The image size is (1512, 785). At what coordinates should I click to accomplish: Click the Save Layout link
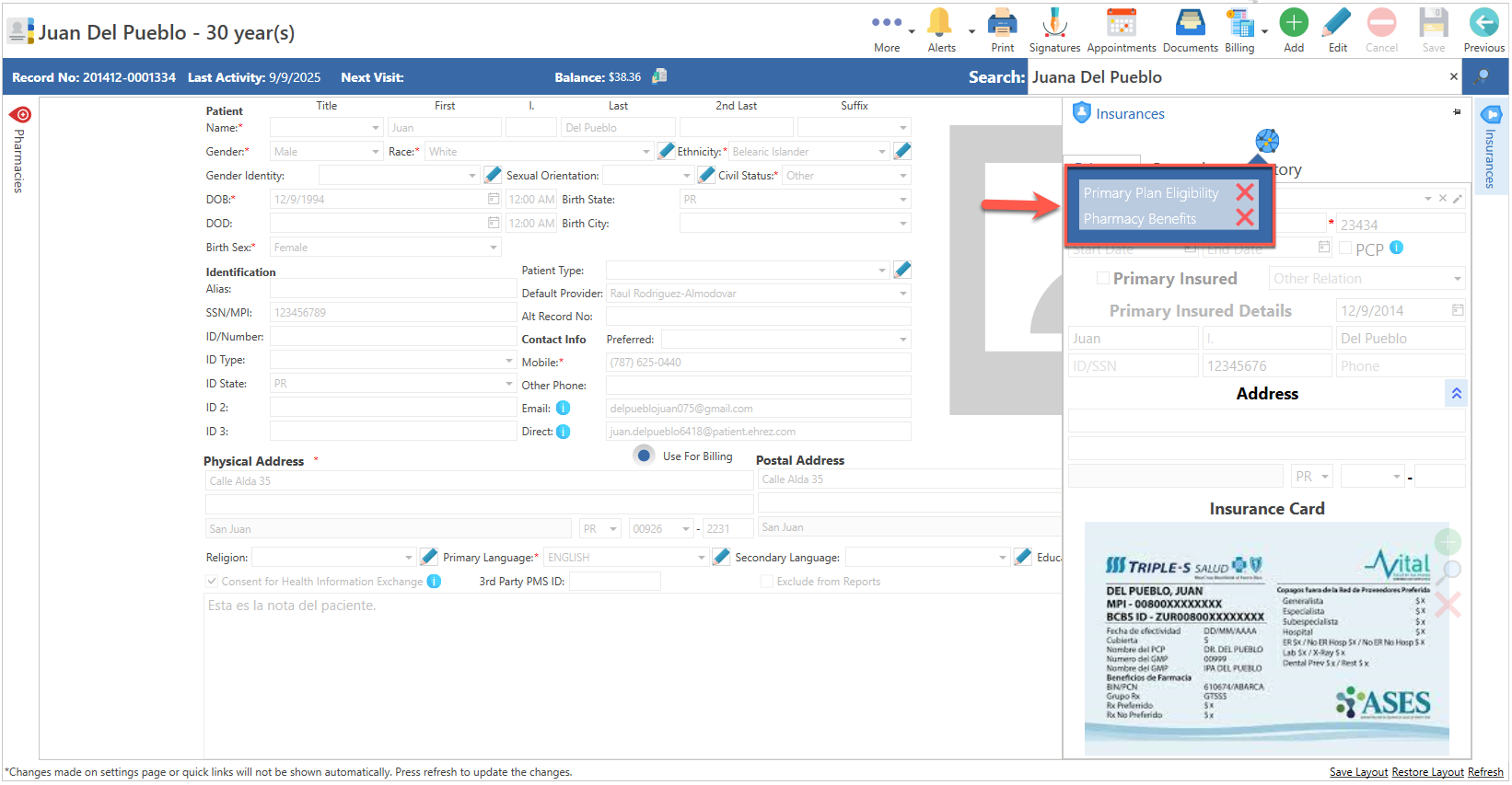click(x=1358, y=772)
